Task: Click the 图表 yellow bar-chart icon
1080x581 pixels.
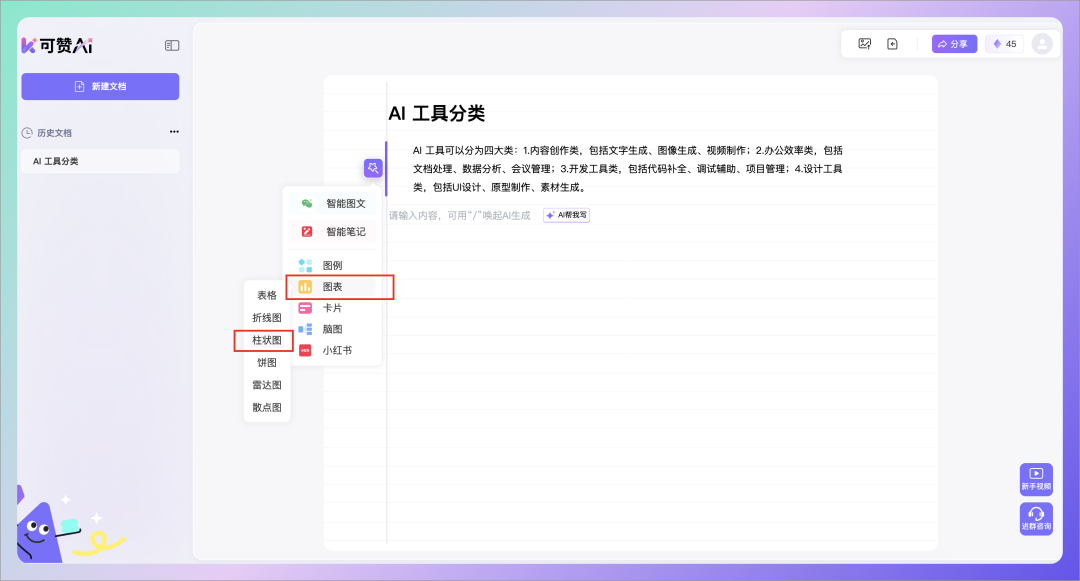Action: click(305, 287)
